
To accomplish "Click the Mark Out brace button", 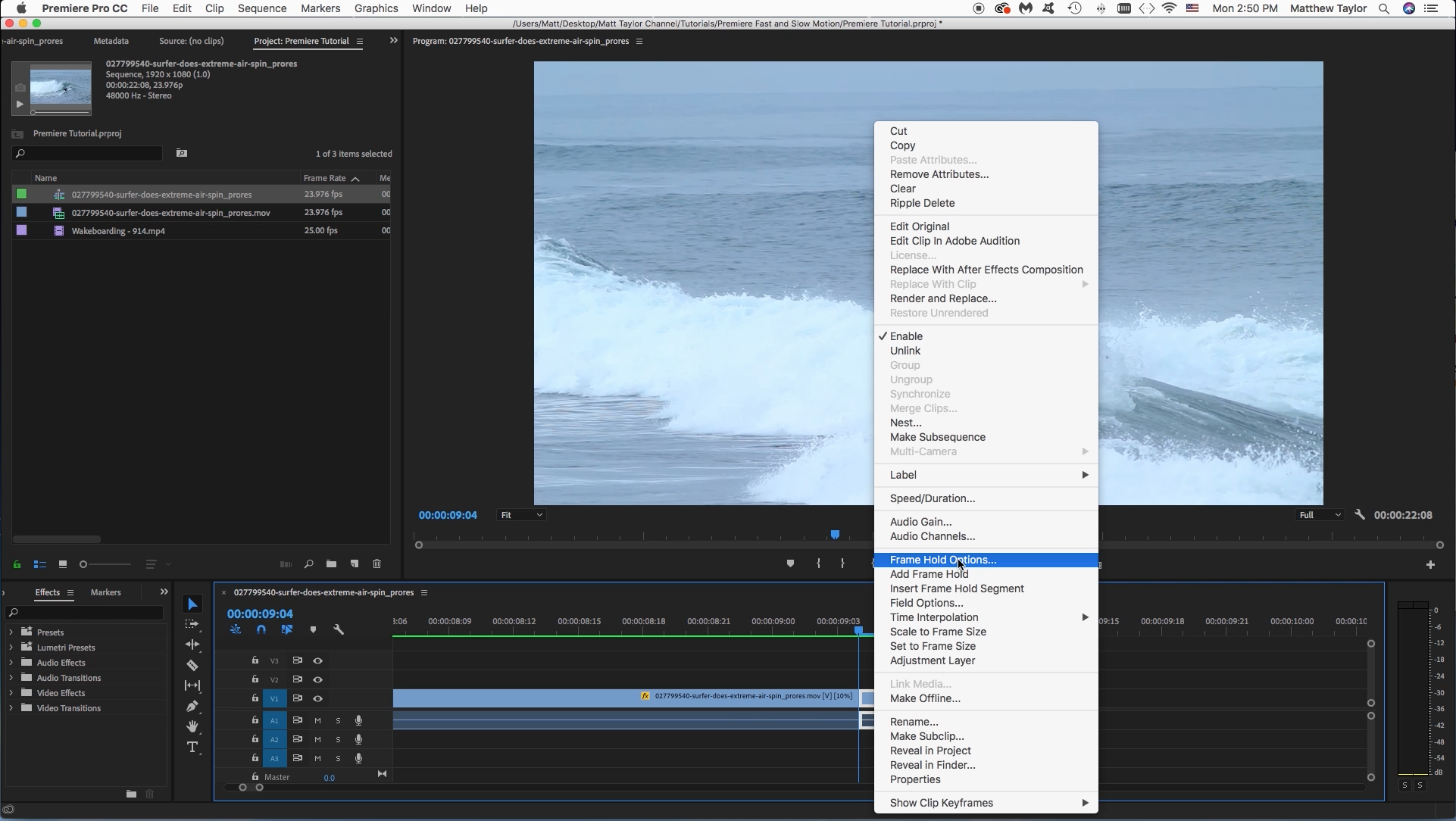I will coord(842,563).
